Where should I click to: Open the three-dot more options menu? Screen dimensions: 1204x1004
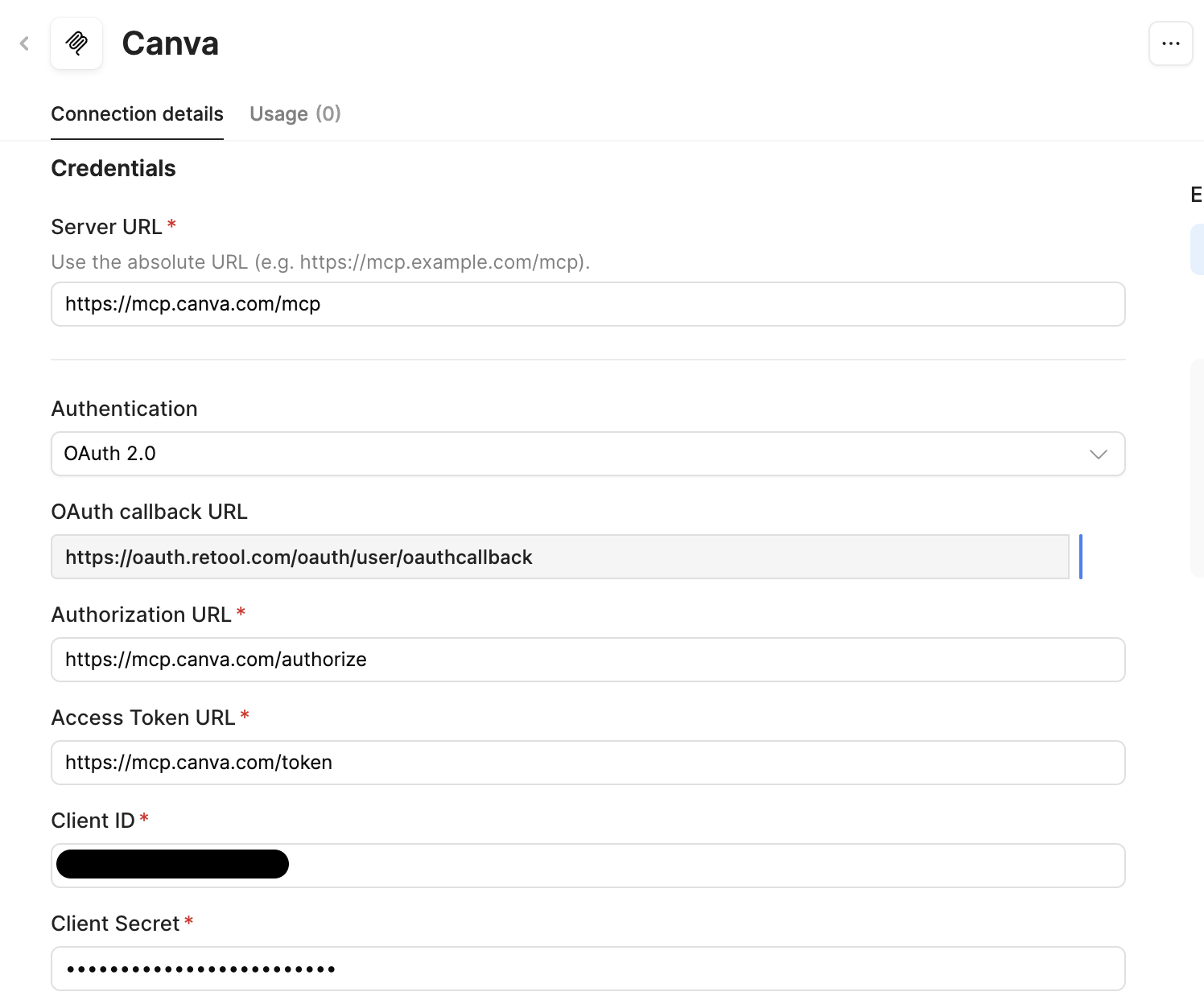tap(1170, 43)
